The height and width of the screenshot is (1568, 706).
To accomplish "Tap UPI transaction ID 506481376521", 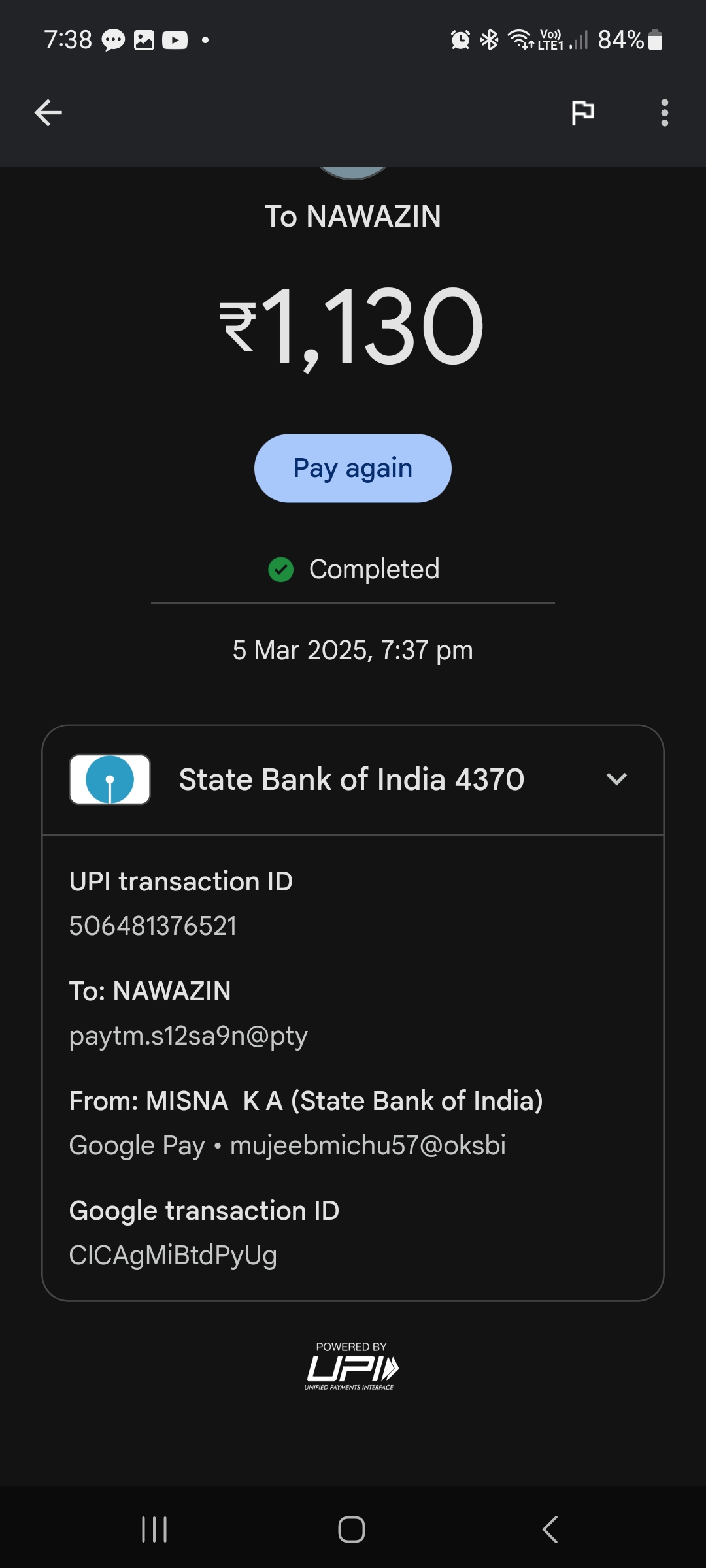I will [153, 926].
